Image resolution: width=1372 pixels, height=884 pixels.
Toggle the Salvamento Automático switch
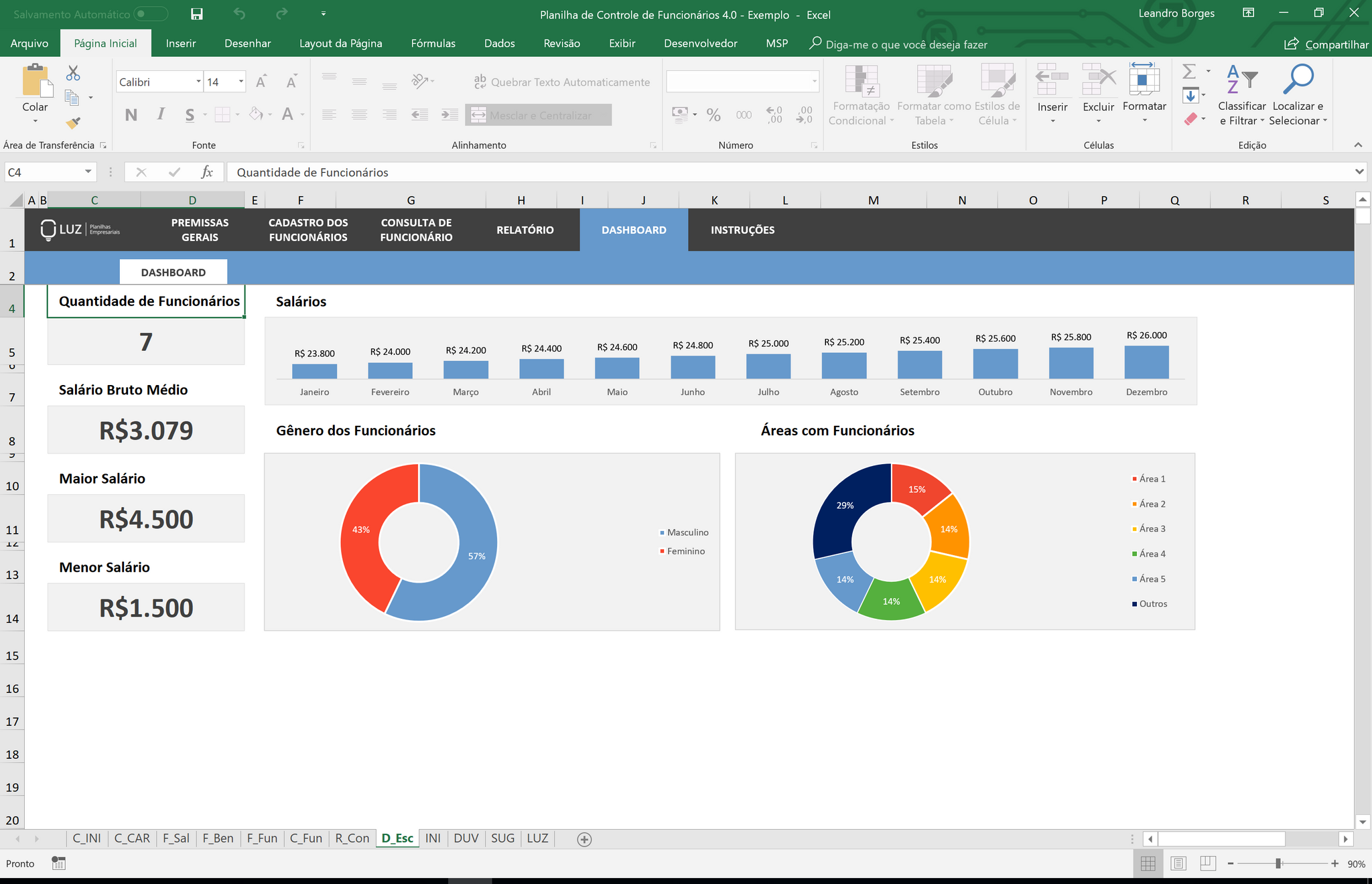pyautogui.click(x=150, y=14)
